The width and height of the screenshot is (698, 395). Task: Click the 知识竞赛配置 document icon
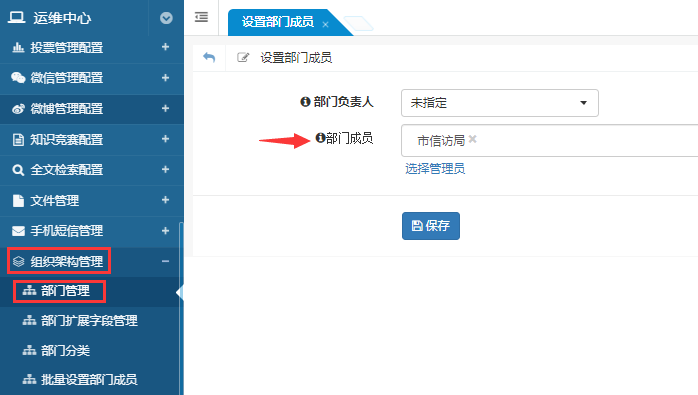18,139
